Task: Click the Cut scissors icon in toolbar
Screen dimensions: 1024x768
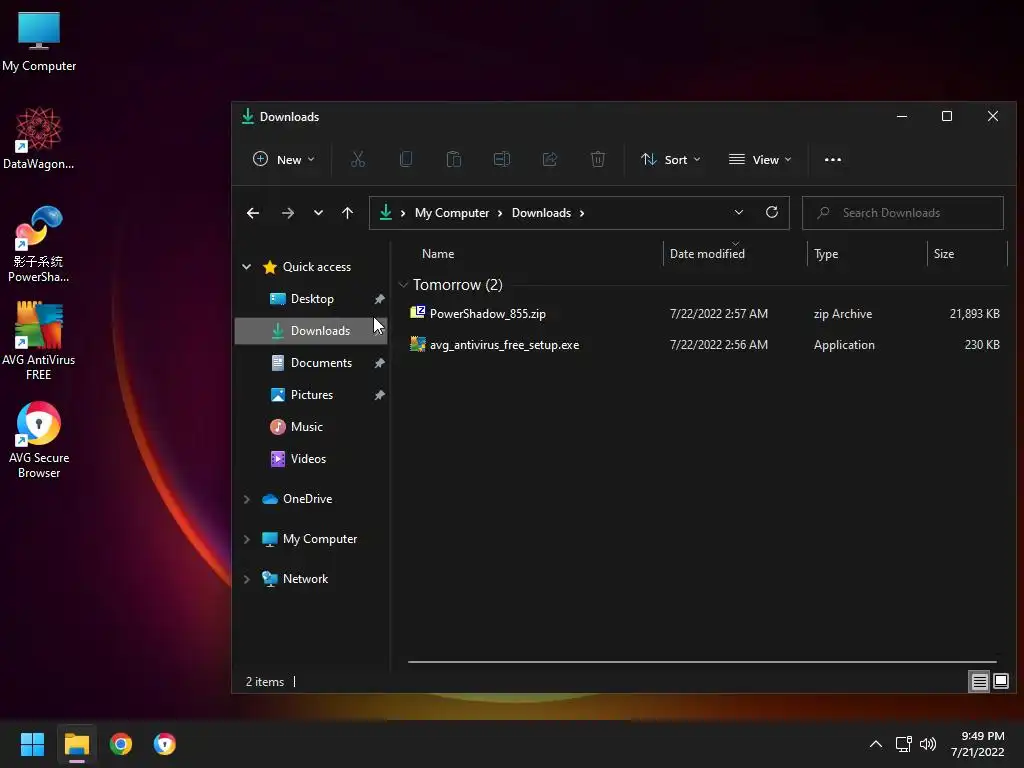Action: [358, 159]
